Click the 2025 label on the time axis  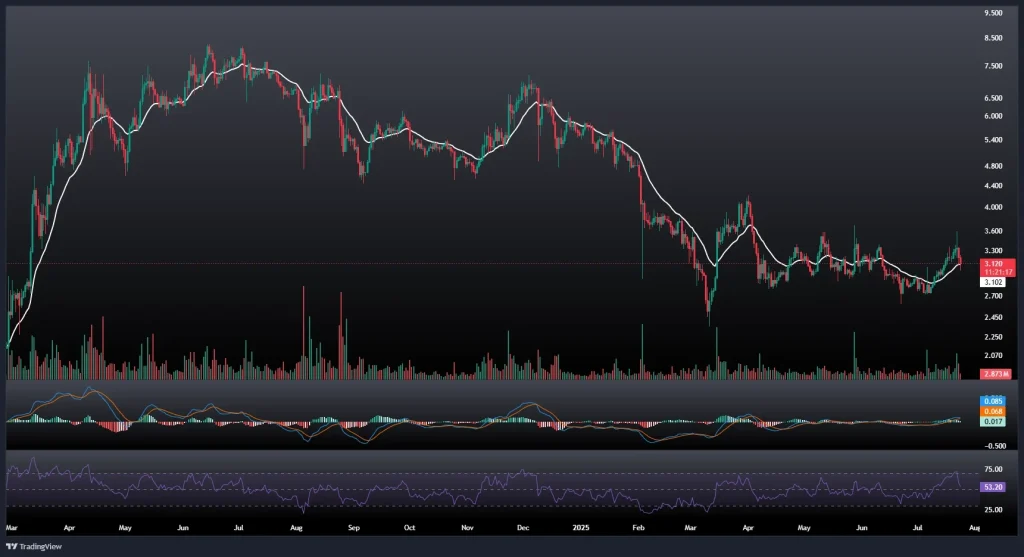click(580, 524)
